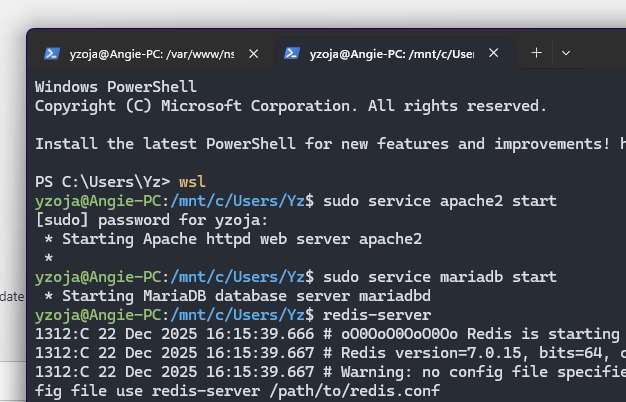Viewport: 626px width, 402px height.
Task: Click 'redis-server /path/to/redis.conf' text
Action: coord(296,390)
